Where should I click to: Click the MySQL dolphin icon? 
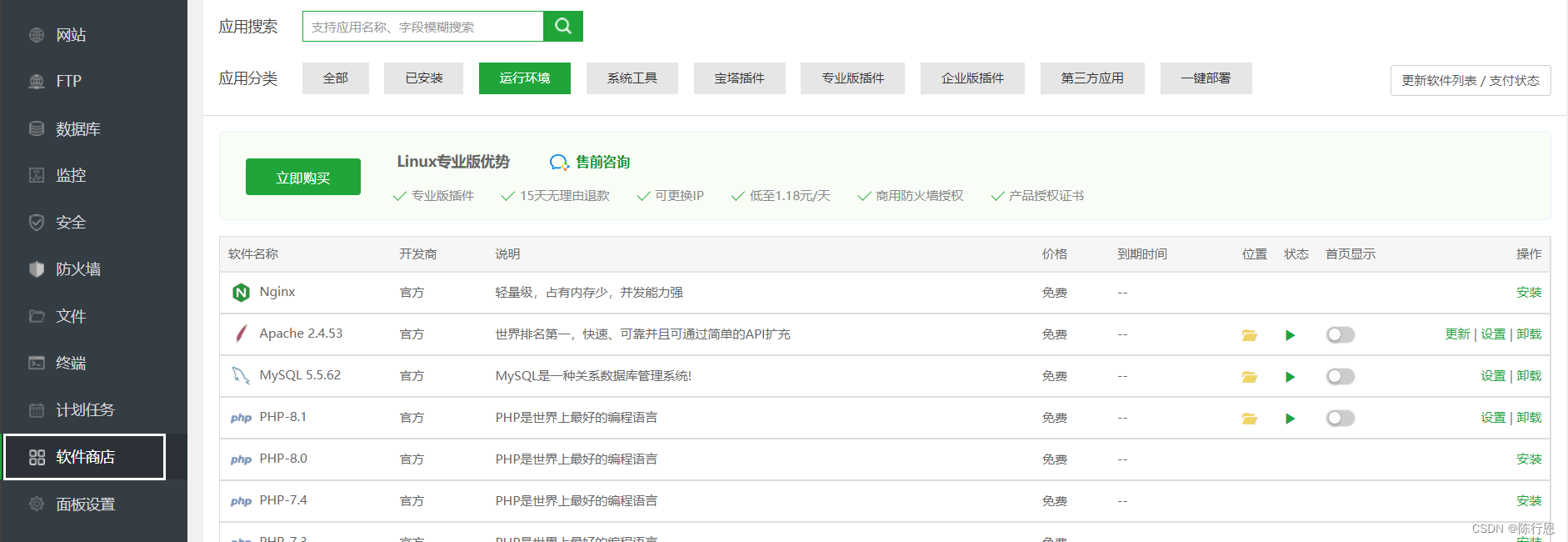click(x=241, y=375)
